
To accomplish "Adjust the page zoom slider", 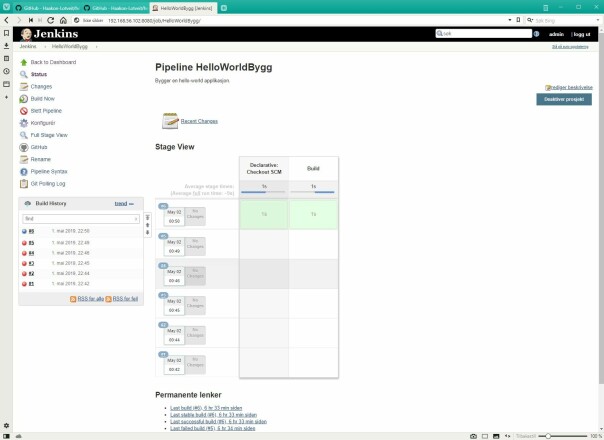I will [x=562, y=436].
